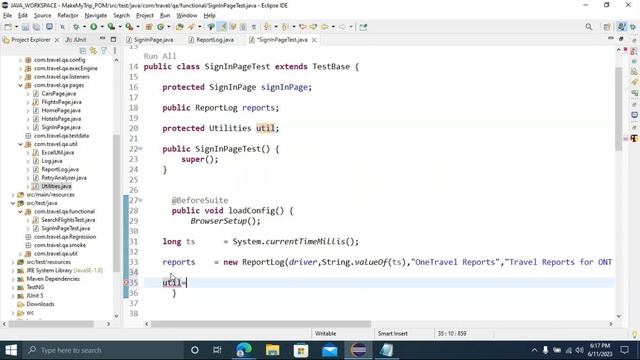Switch to SignInPage.java editor tab
The height and width of the screenshot is (360, 640).
[x=150, y=40]
